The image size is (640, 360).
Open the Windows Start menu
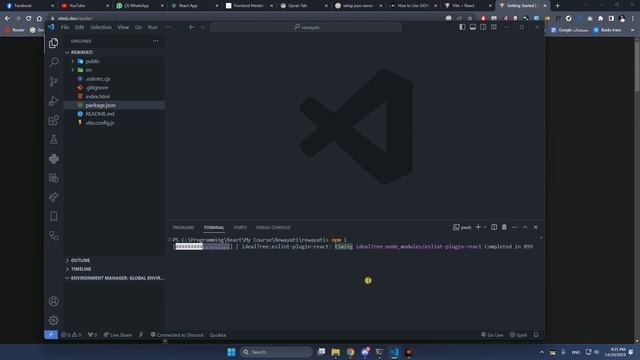coord(231,352)
